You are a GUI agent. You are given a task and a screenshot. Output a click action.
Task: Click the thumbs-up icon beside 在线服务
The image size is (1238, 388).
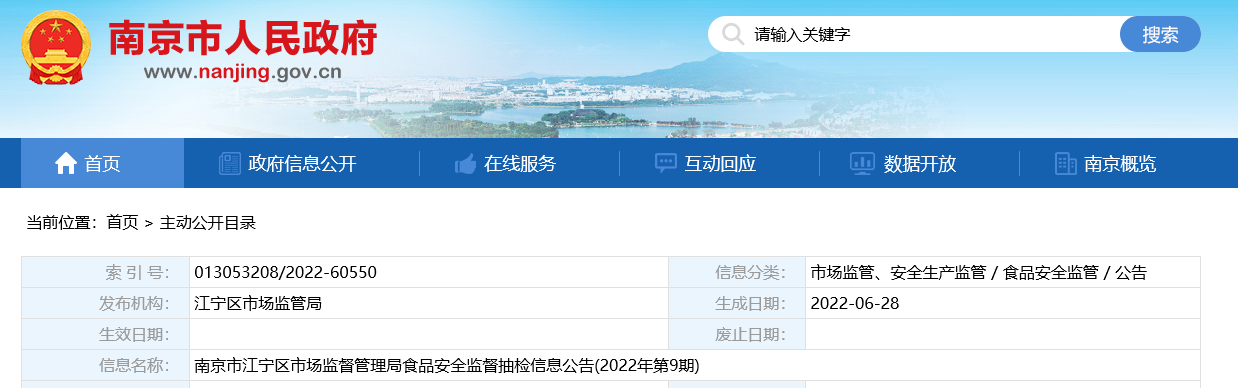tap(465, 164)
